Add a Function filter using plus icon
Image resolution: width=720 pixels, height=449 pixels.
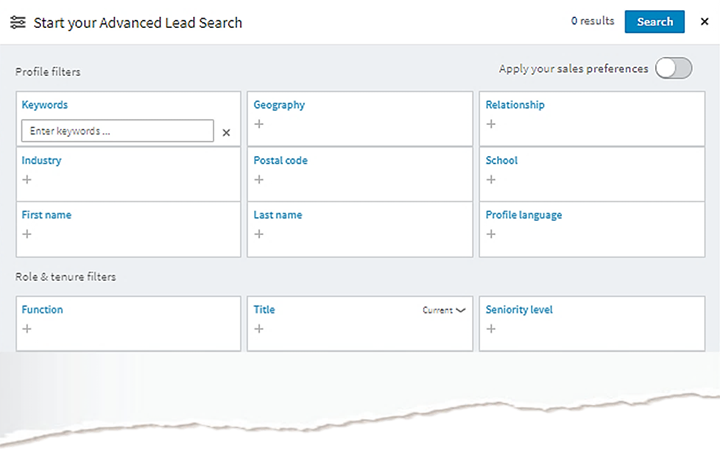coord(27,329)
